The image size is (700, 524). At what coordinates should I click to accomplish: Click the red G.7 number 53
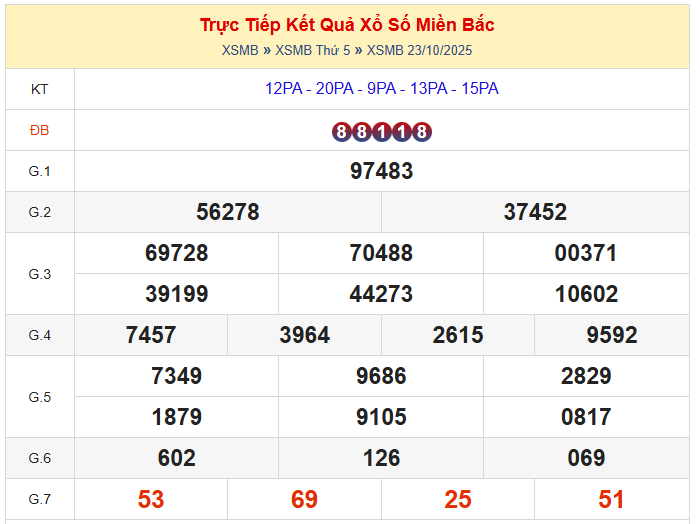point(151,499)
